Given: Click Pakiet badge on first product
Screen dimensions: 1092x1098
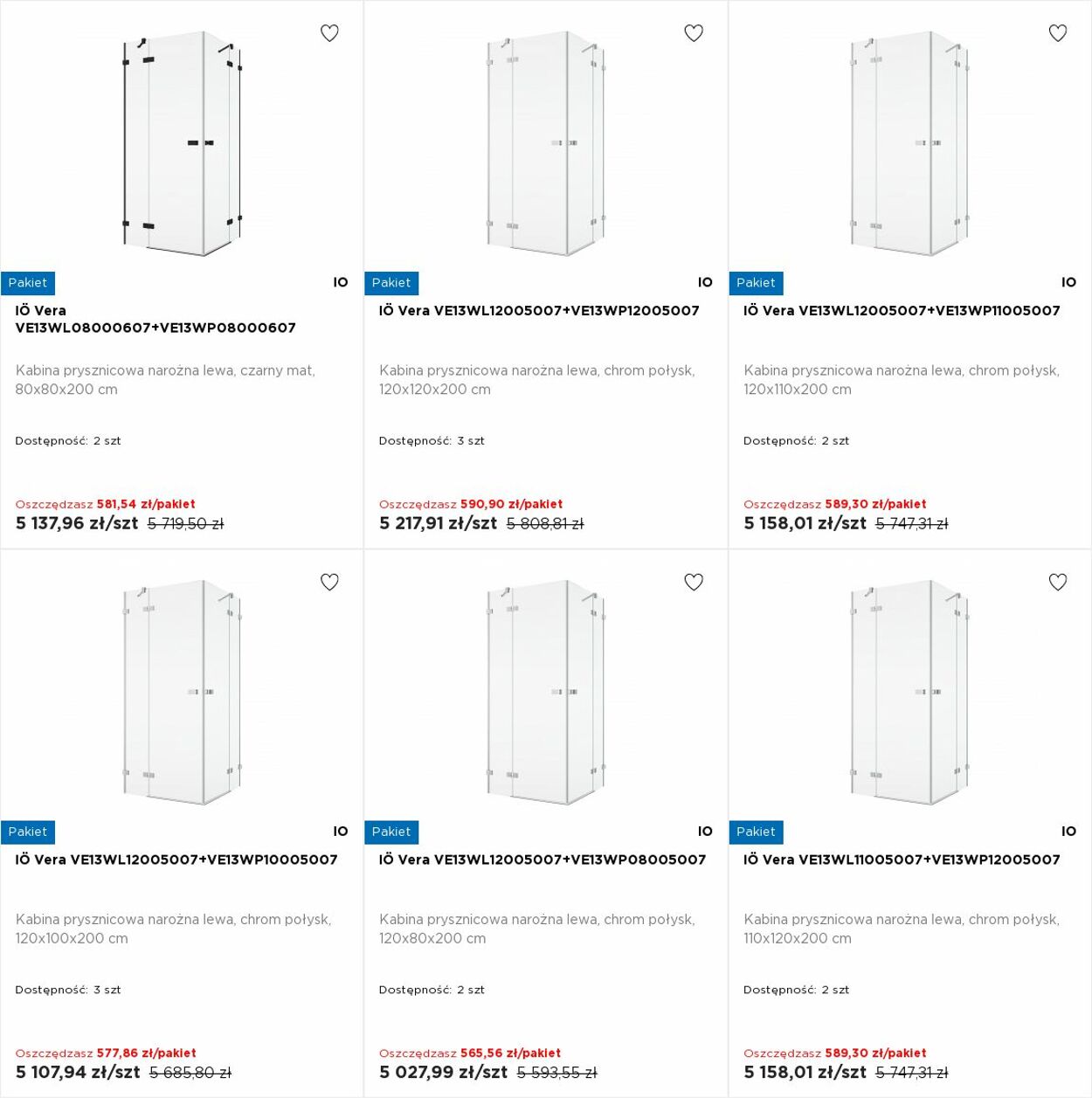Looking at the screenshot, I should (28, 283).
